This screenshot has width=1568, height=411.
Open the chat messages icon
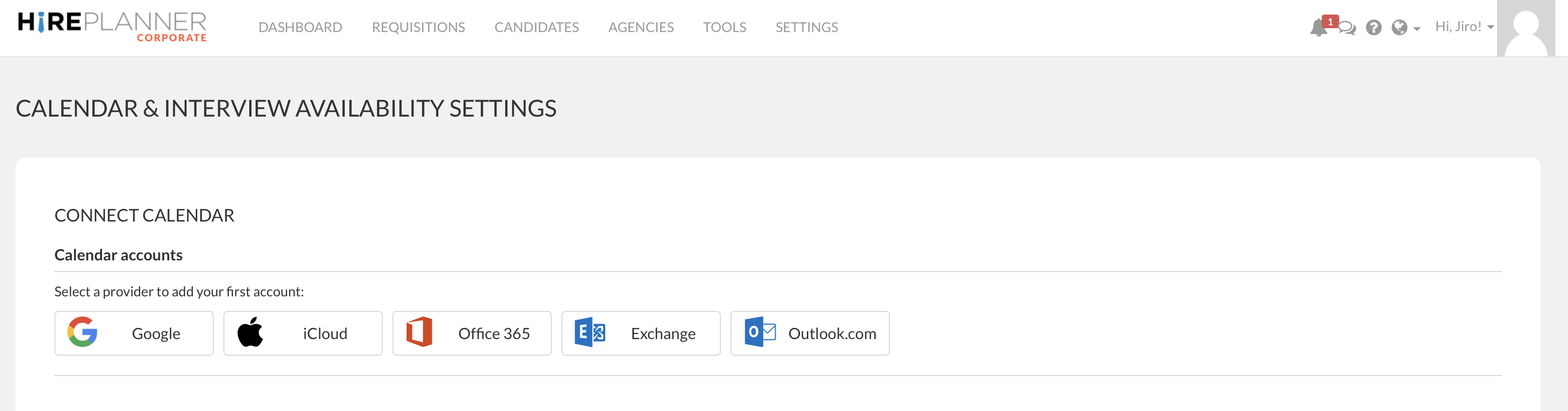pos(1347,28)
